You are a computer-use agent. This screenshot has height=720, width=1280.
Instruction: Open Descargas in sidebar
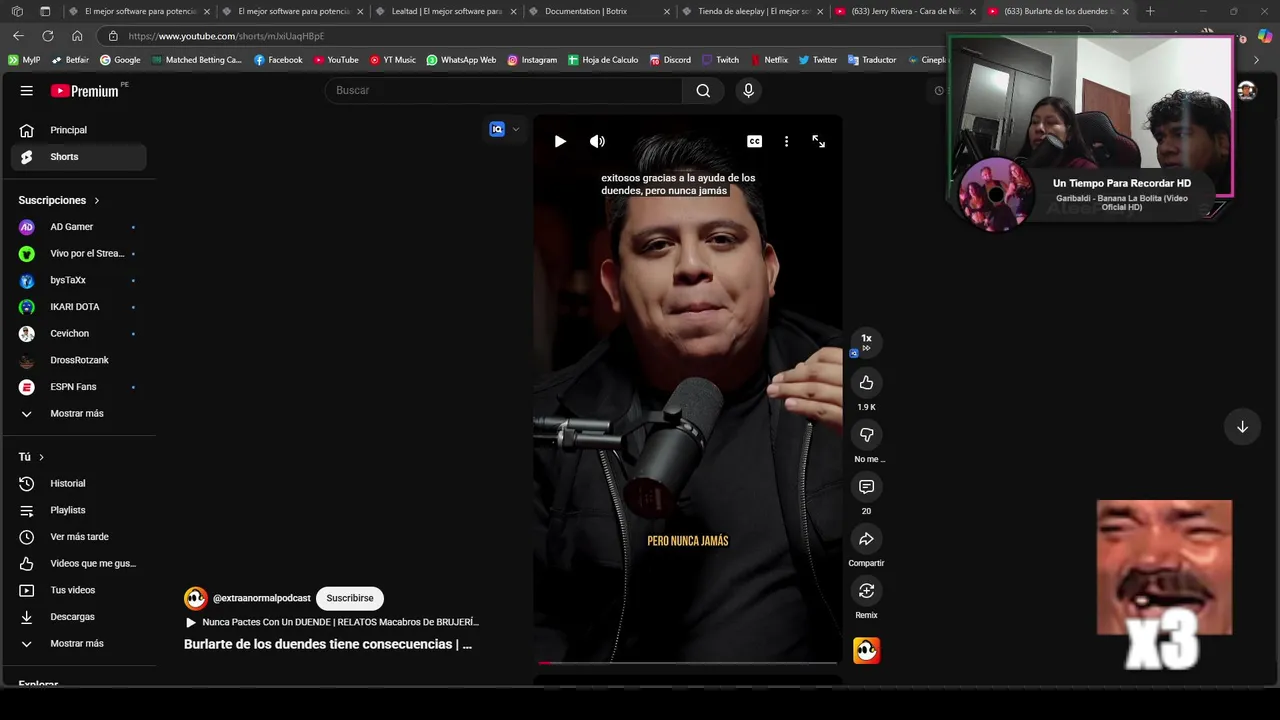tap(78, 617)
